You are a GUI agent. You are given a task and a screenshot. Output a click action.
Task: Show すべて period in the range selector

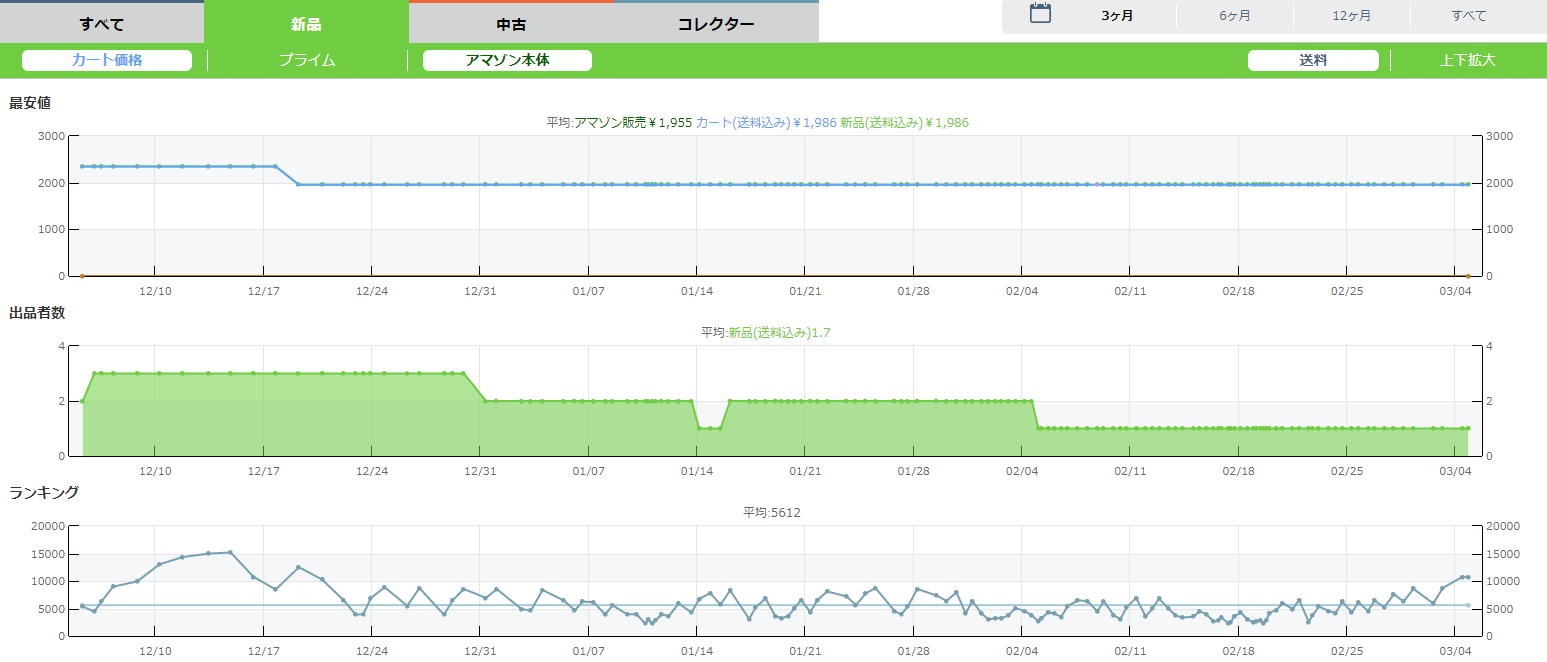tap(1468, 16)
